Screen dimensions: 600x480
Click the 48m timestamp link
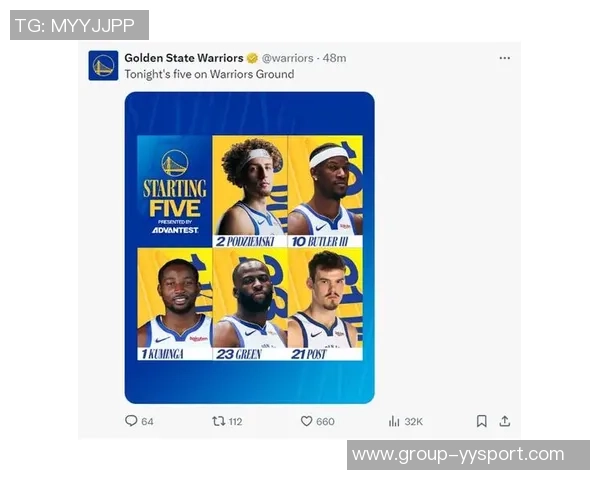pyautogui.click(x=334, y=58)
